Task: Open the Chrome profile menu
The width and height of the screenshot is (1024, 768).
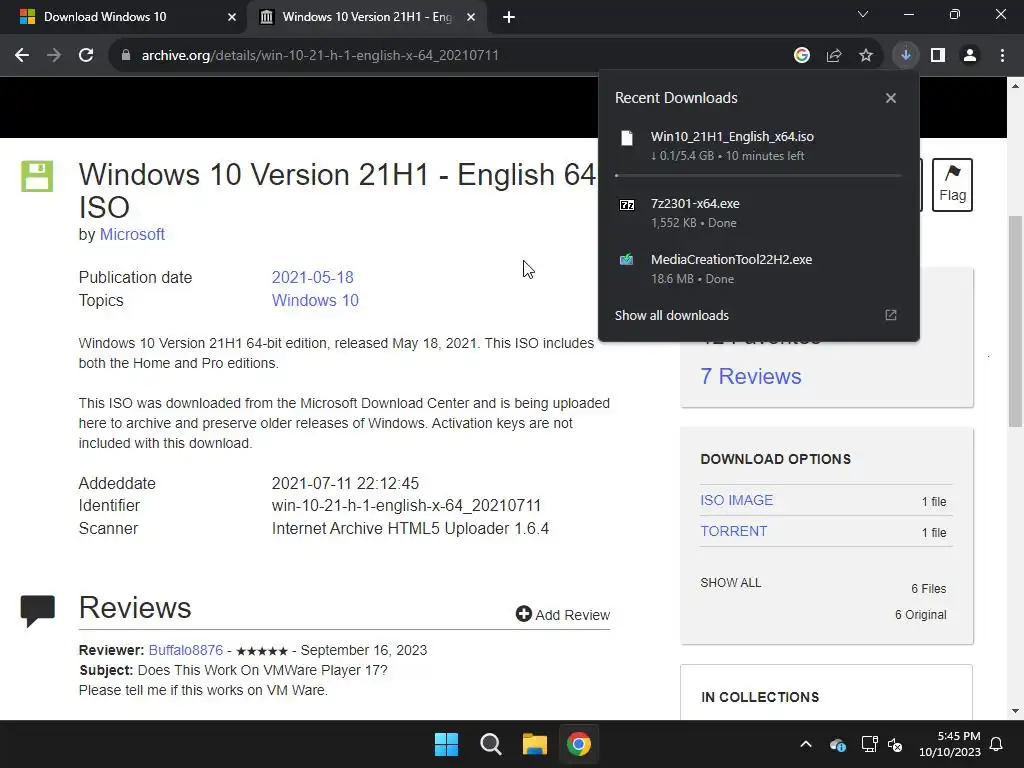Action: tap(970, 56)
